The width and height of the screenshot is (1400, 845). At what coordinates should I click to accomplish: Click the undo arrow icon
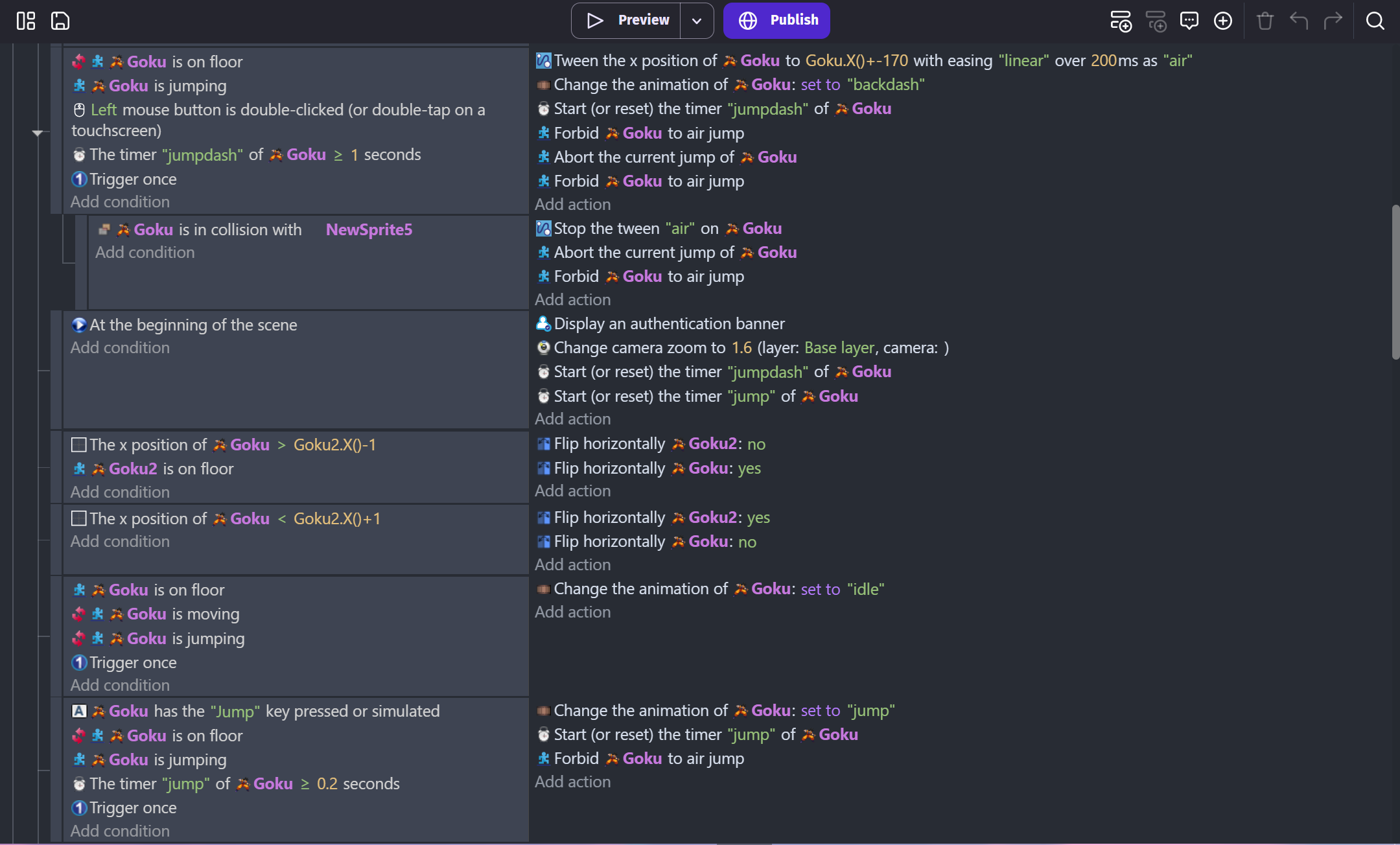tap(1299, 21)
